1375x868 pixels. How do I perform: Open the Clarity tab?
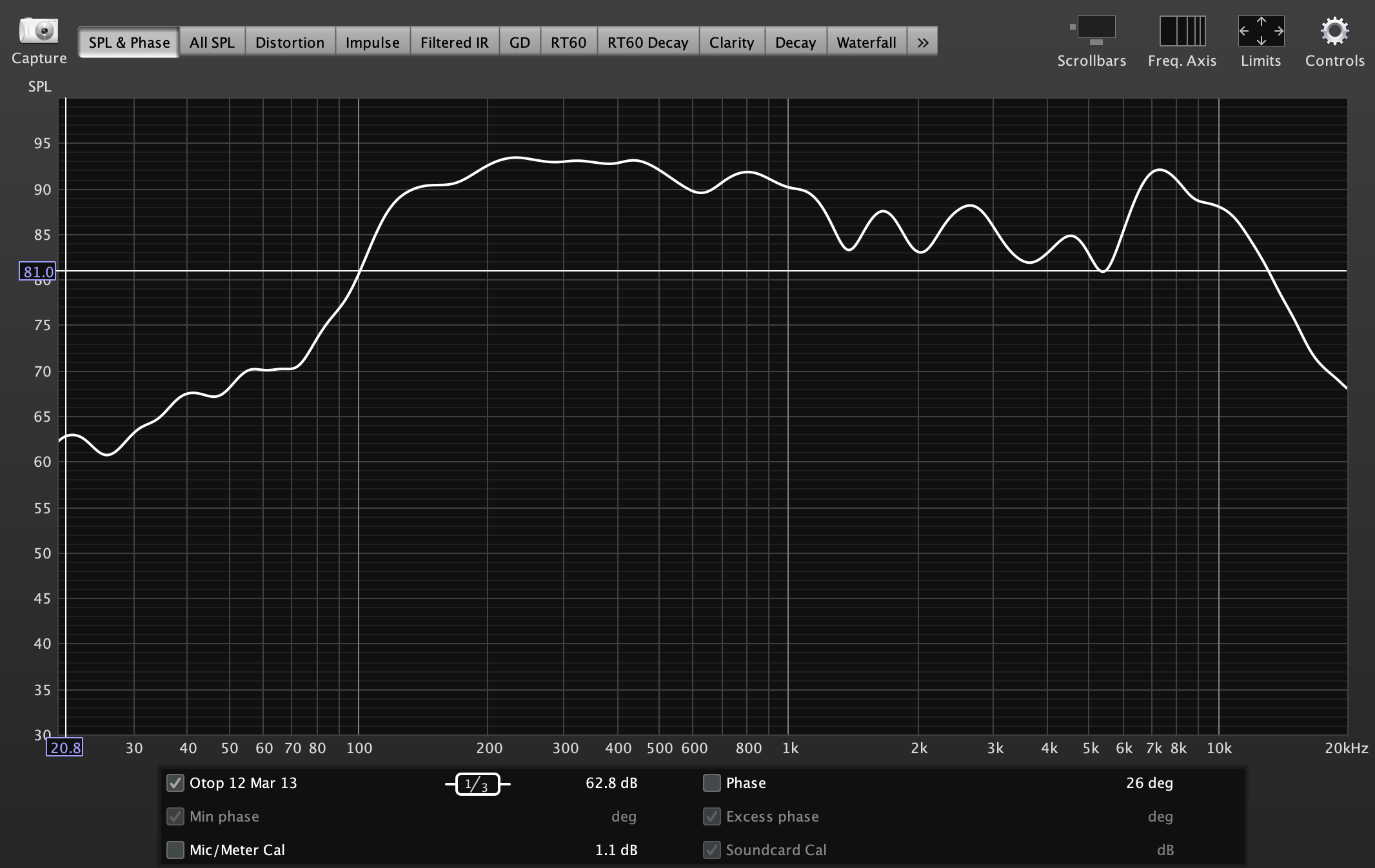coord(731,43)
